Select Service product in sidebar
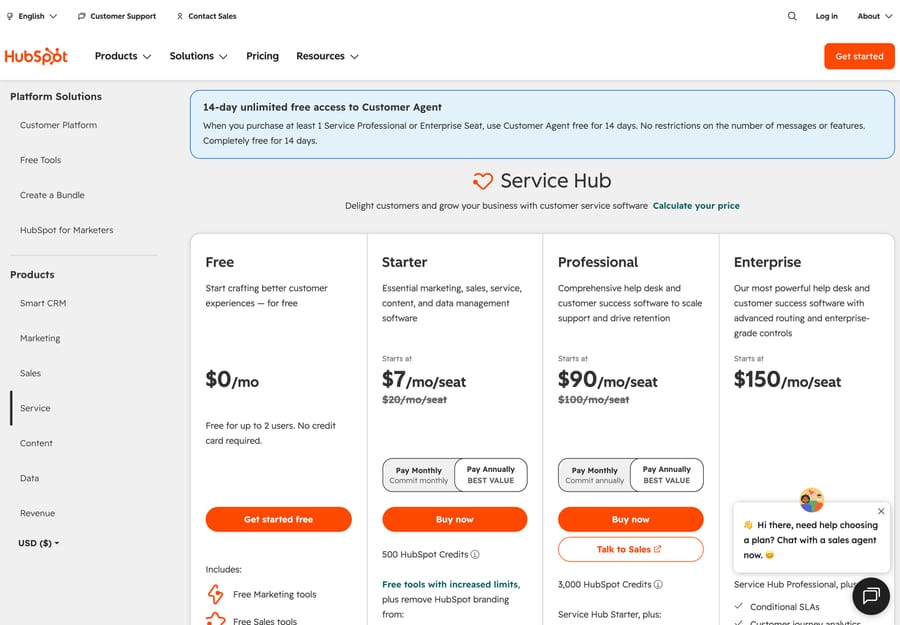 pos(35,408)
